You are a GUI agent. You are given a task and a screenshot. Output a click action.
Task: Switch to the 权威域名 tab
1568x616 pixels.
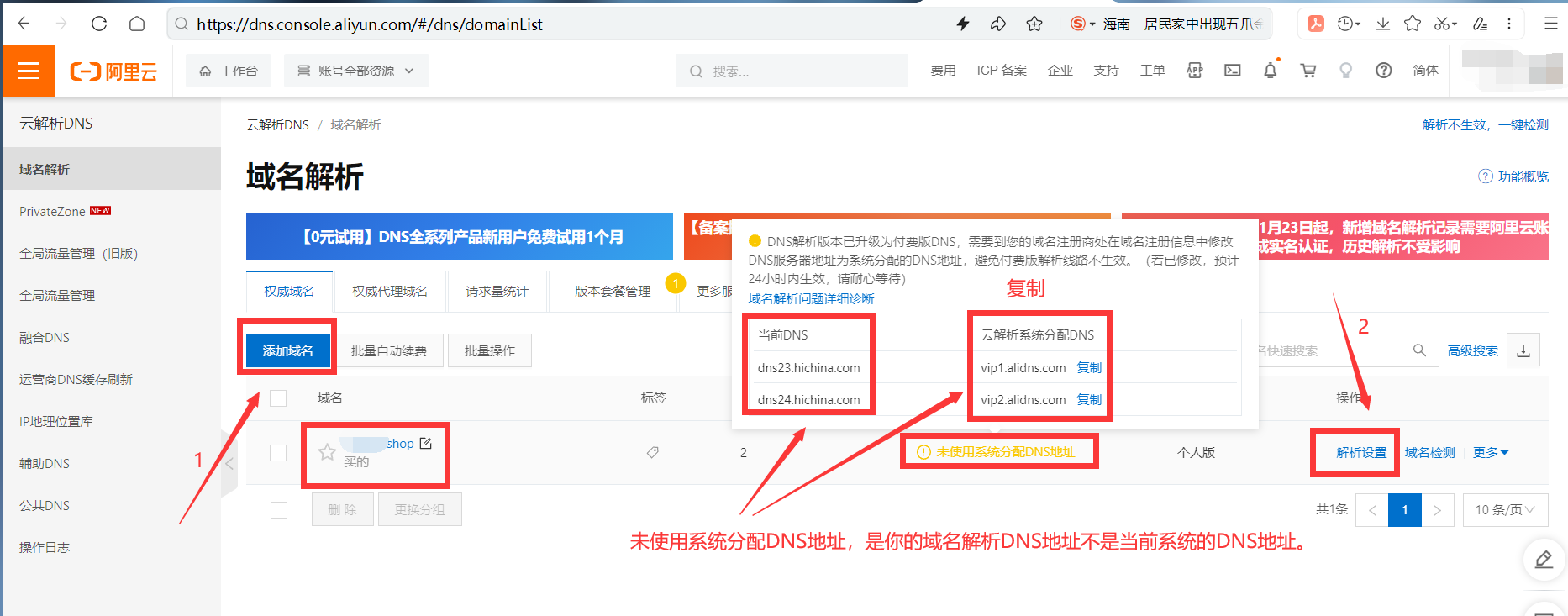(x=289, y=291)
